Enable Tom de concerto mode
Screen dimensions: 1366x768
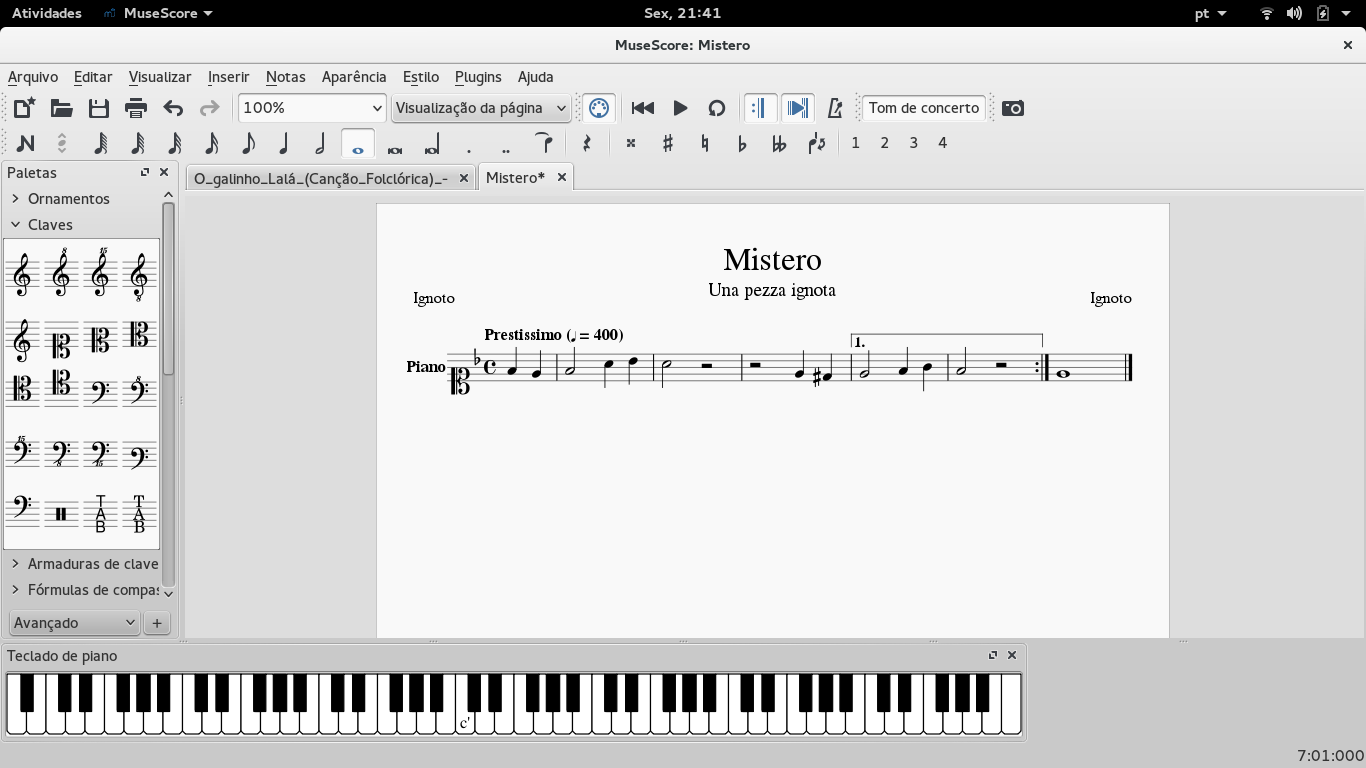[x=922, y=107]
